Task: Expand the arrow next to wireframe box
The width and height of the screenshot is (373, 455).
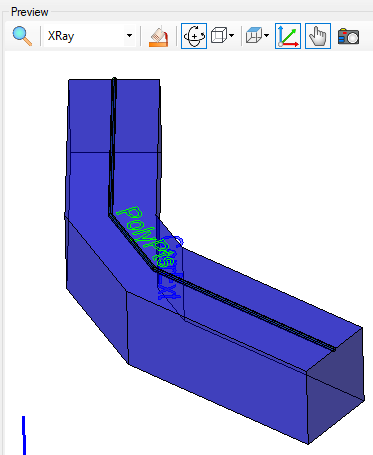Action: tap(232, 36)
